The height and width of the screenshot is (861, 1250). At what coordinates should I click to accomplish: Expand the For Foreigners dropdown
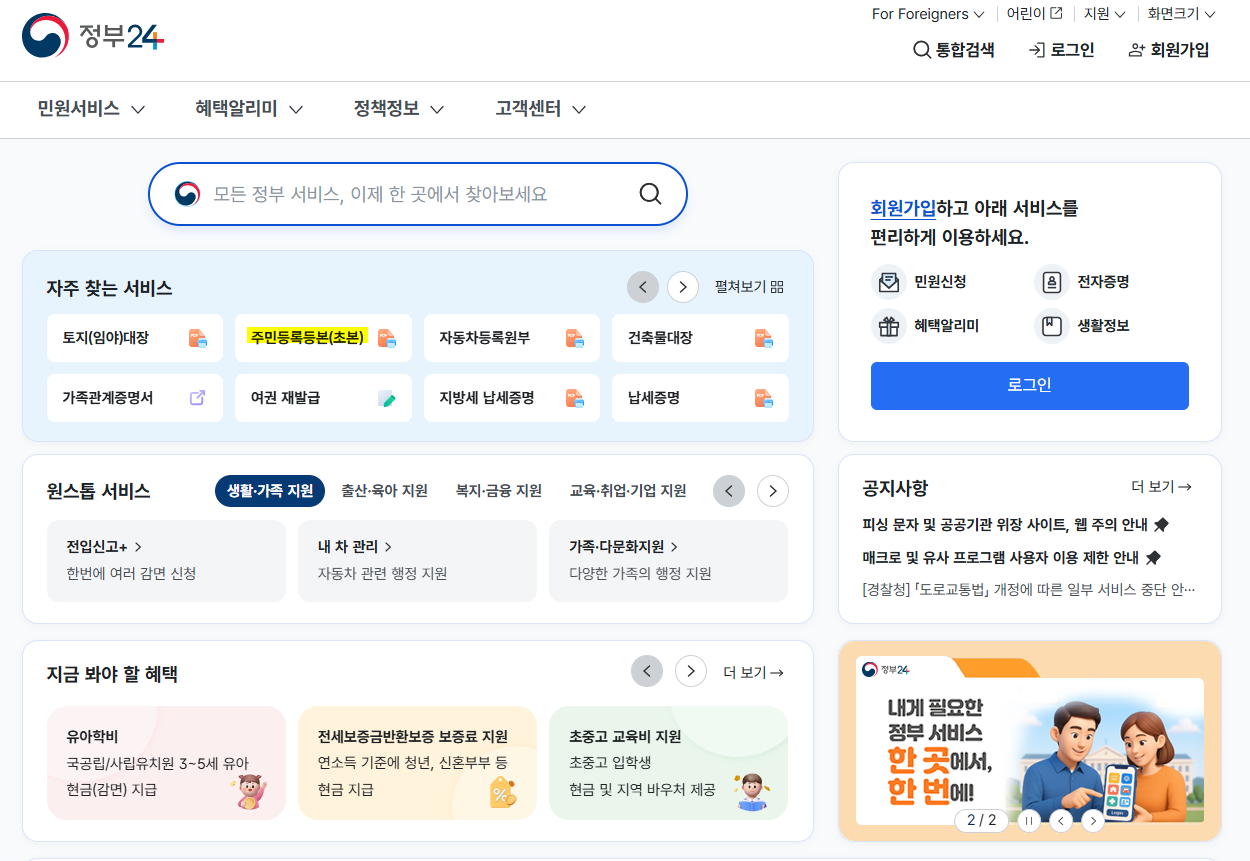[927, 13]
